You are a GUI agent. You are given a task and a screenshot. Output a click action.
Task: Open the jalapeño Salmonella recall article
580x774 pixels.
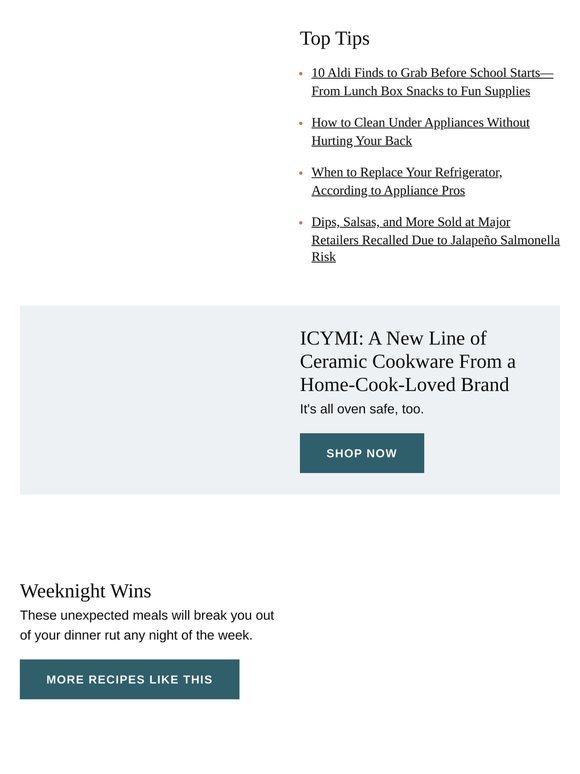click(x=435, y=239)
